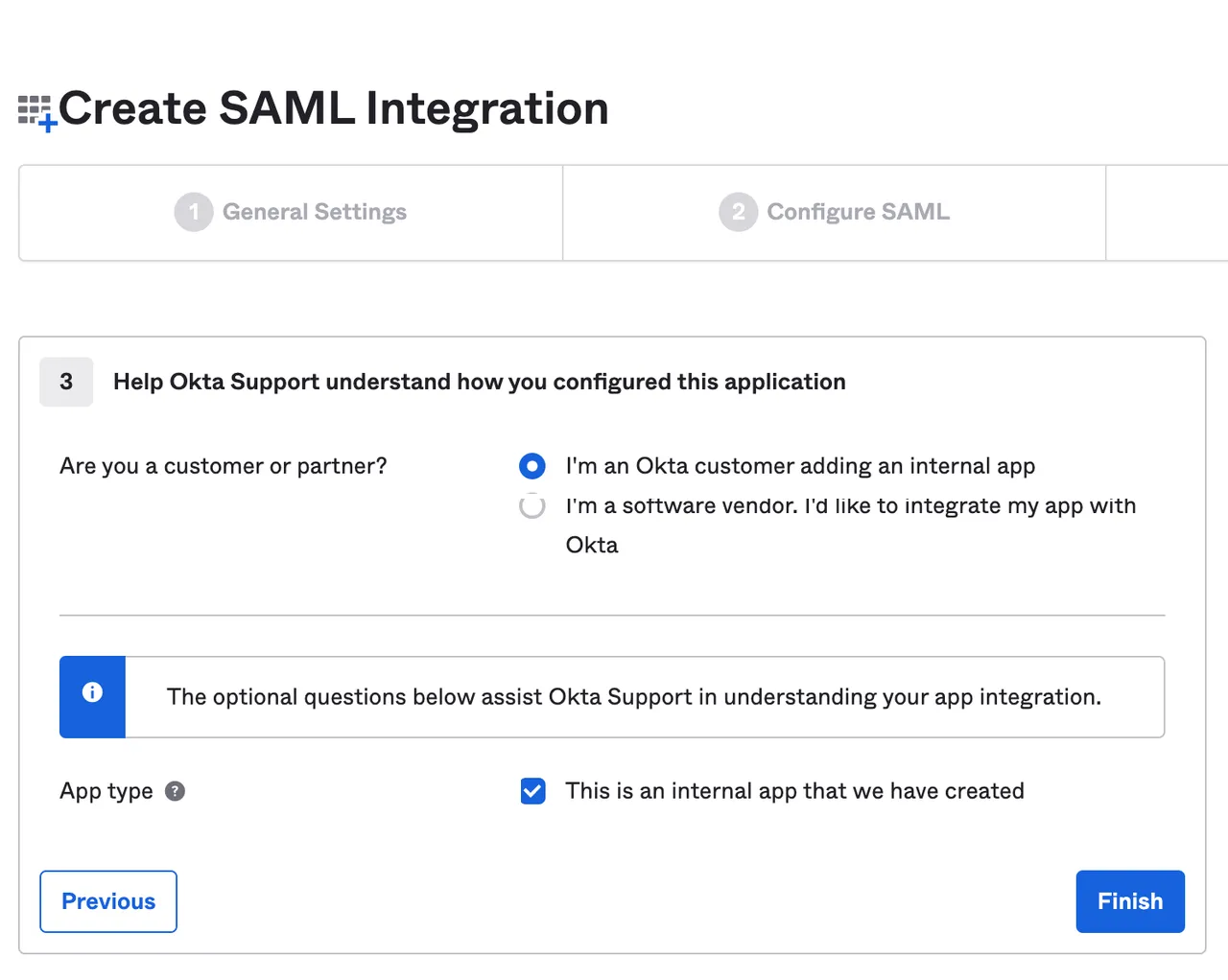Click the Finish button
Image resolution: width=1228 pixels, height=980 pixels.
(x=1130, y=901)
